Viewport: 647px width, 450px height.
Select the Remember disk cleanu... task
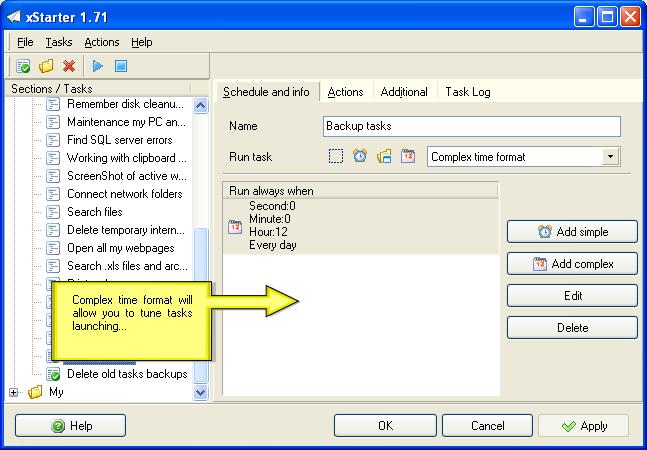[125, 104]
